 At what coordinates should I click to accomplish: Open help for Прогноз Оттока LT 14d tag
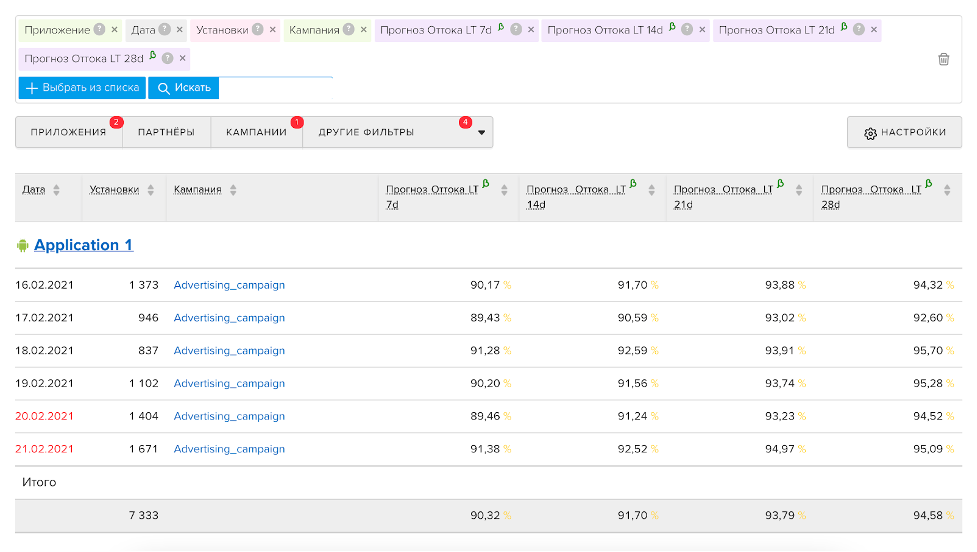pyautogui.click(x=687, y=29)
